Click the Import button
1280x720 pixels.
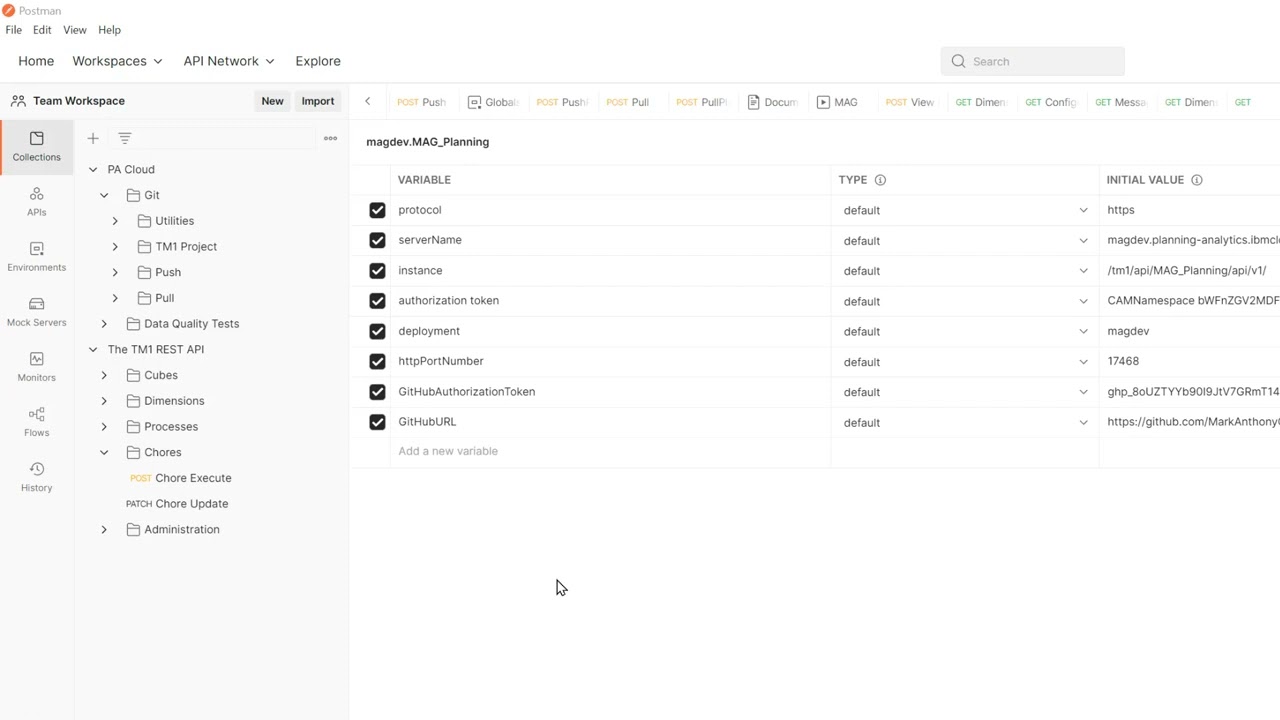[x=318, y=101]
